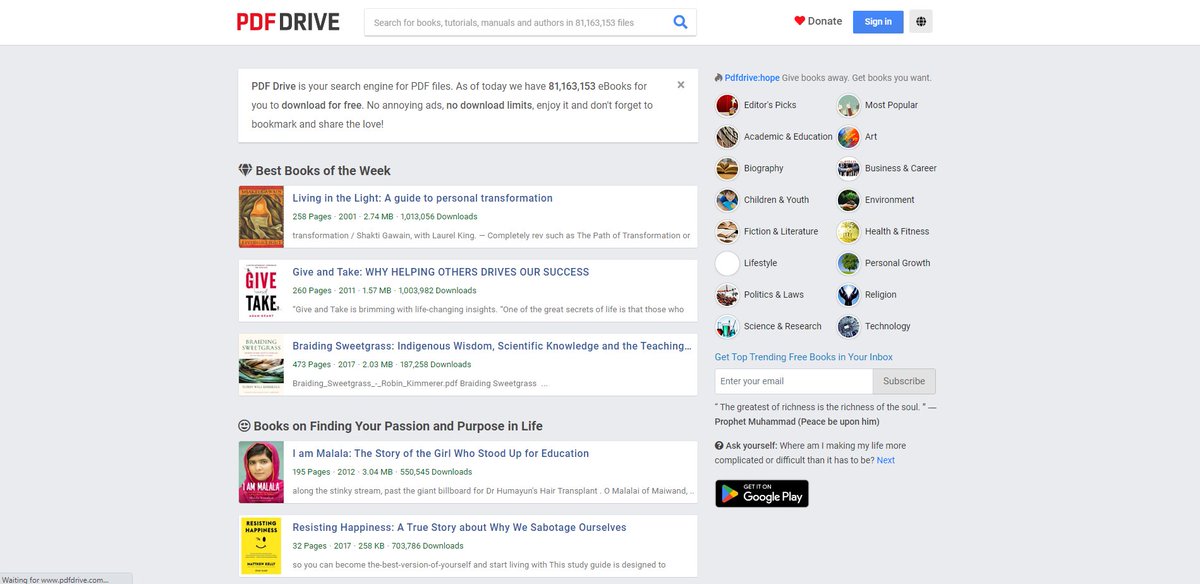Click the Editor's Picks category icon
This screenshot has width=1200, height=584.
pos(727,105)
